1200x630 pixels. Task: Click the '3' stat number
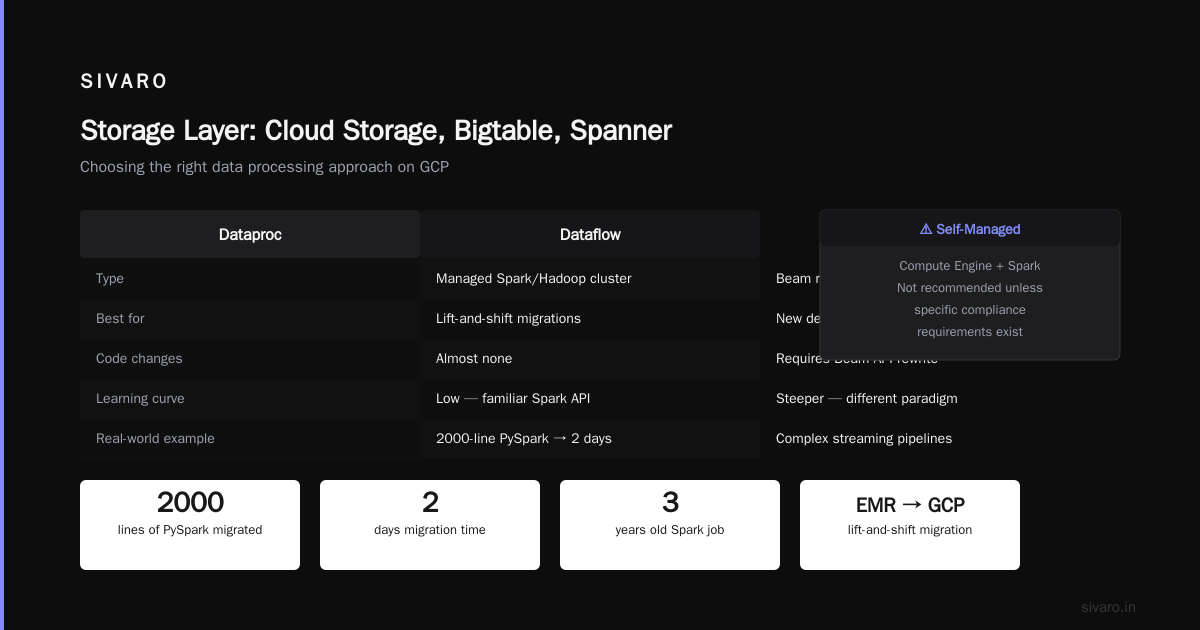(670, 502)
